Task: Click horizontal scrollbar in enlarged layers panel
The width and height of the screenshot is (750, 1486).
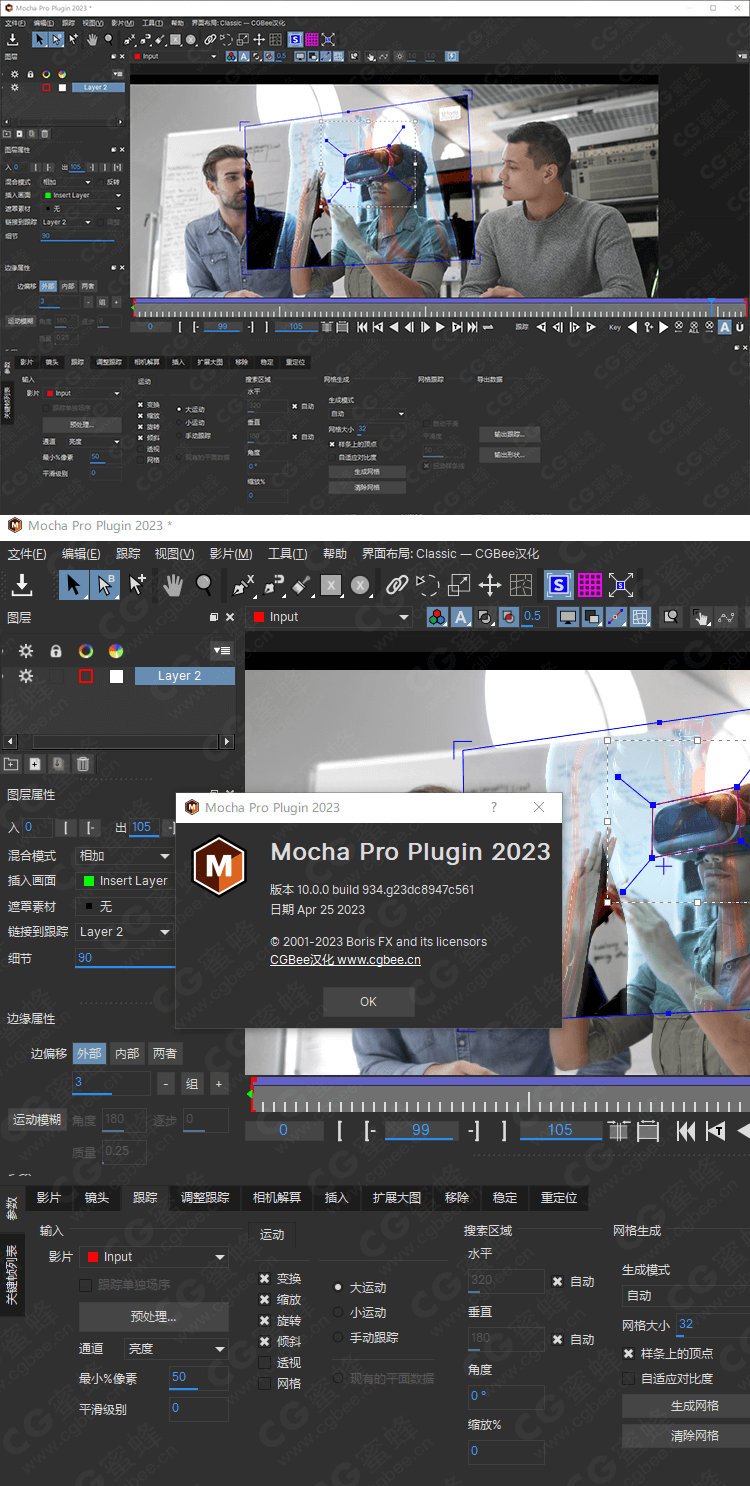Action: pyautogui.click(x=118, y=742)
